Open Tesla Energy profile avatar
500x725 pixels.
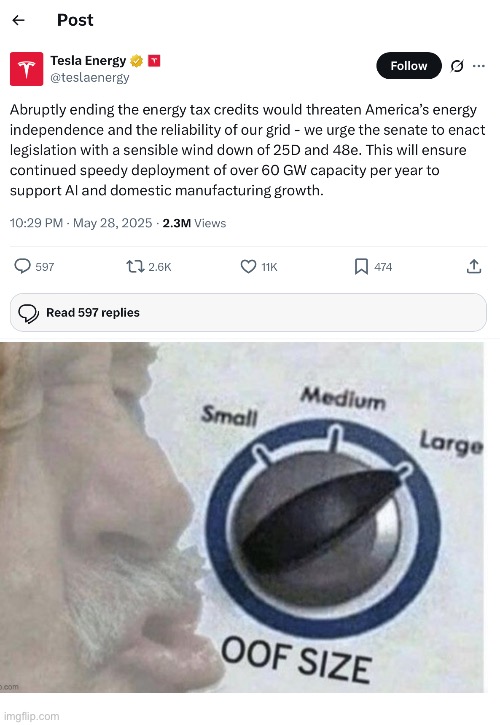pos(26,69)
